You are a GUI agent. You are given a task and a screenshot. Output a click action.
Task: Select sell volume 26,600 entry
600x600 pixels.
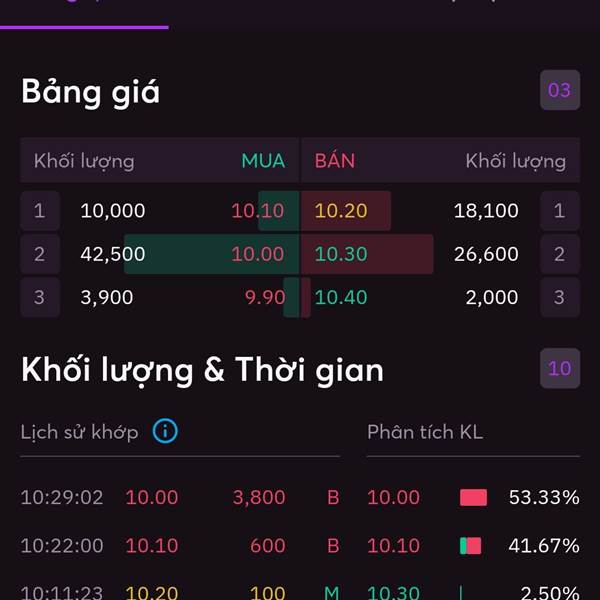(486, 254)
